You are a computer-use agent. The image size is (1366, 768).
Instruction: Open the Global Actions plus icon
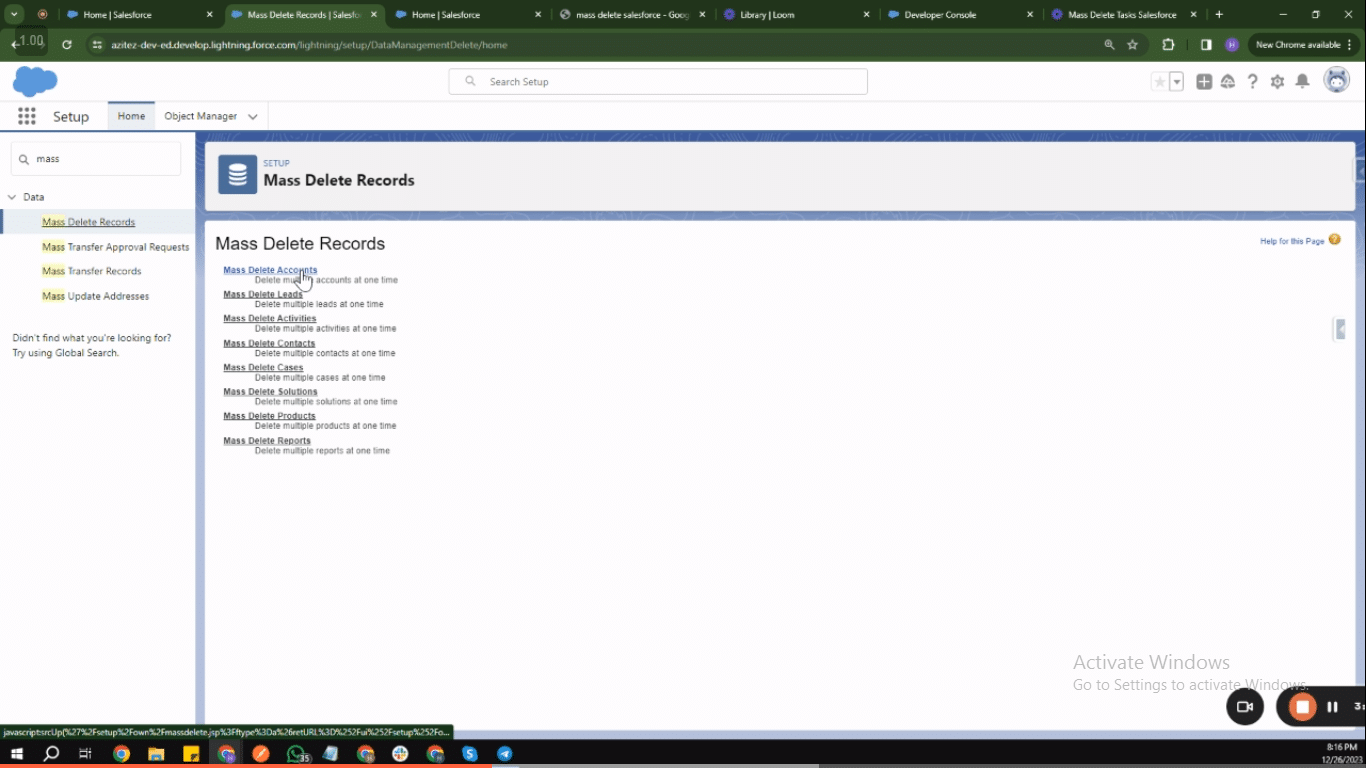1204,82
